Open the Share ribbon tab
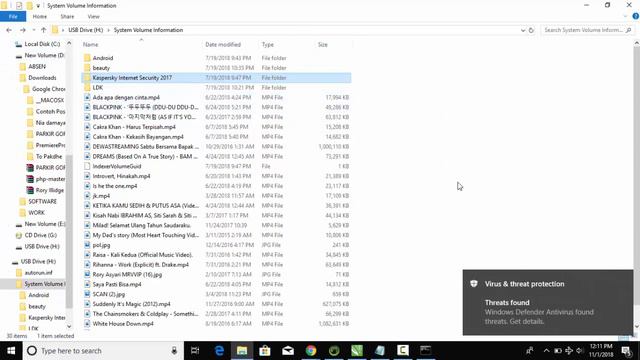640x360 pixels. (67, 17)
